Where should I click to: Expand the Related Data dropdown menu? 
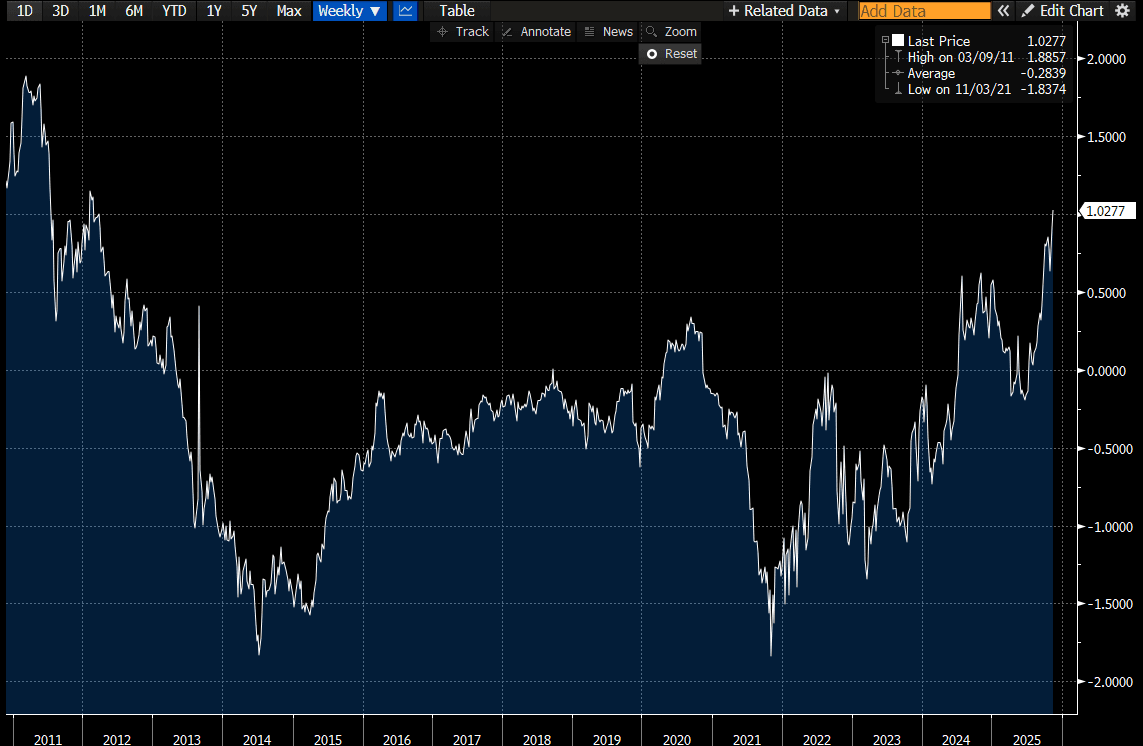pyautogui.click(x=784, y=11)
